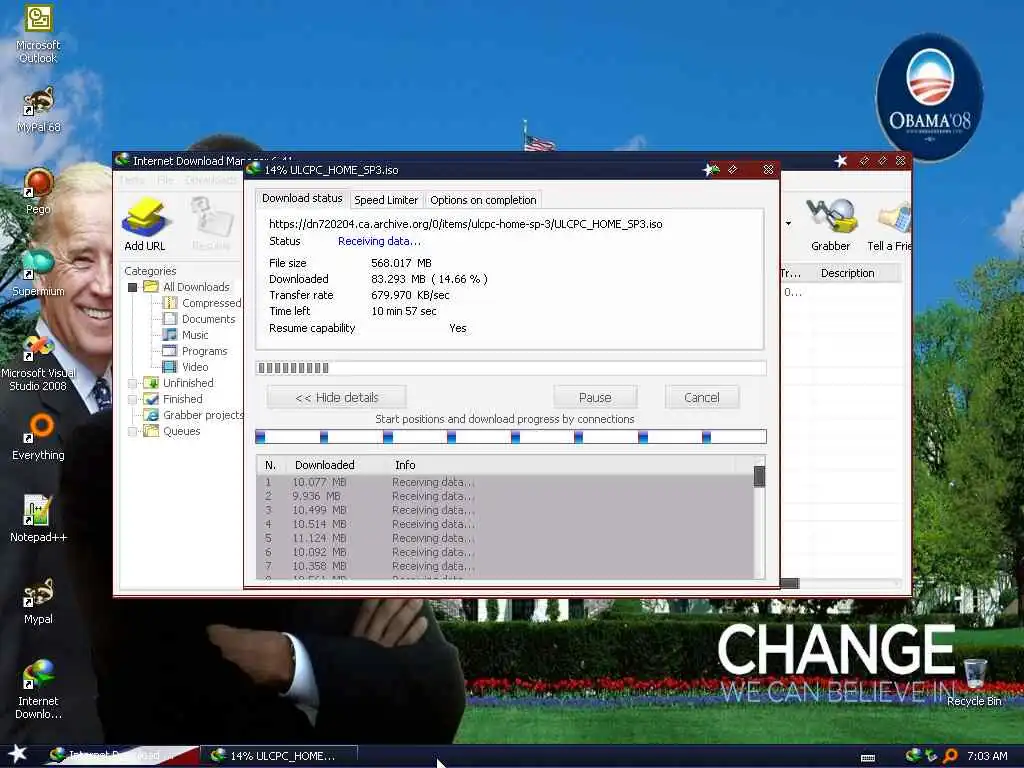This screenshot has width=1024, height=768.
Task: Select the Programs category icon
Action: click(170, 351)
